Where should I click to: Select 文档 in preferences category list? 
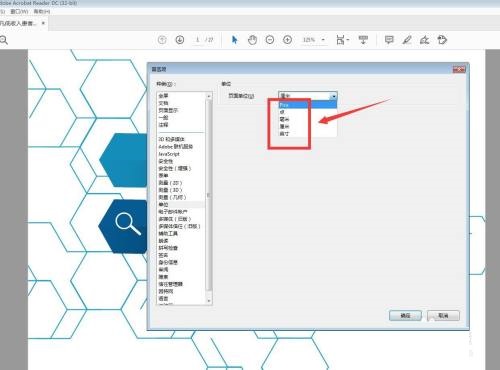click(163, 103)
